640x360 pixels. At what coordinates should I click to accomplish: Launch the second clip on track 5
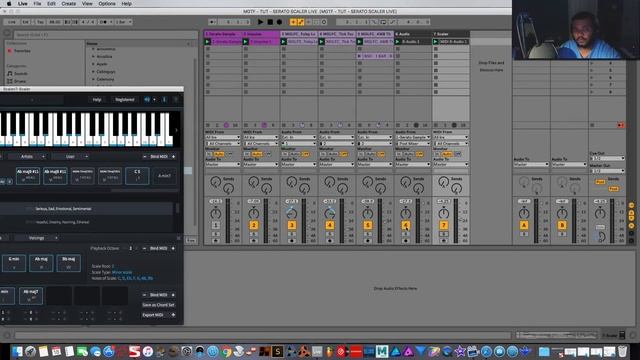(360, 56)
